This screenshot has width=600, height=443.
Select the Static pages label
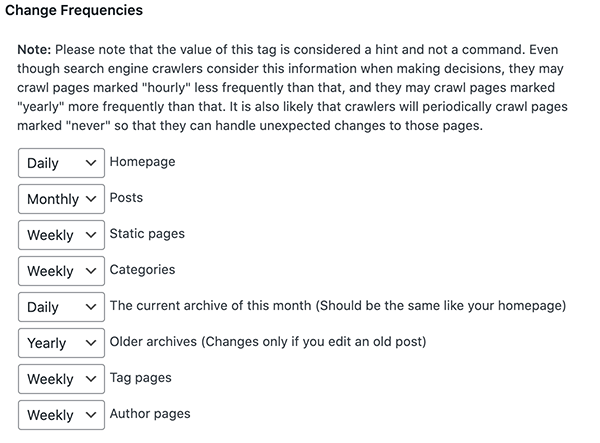(x=147, y=234)
